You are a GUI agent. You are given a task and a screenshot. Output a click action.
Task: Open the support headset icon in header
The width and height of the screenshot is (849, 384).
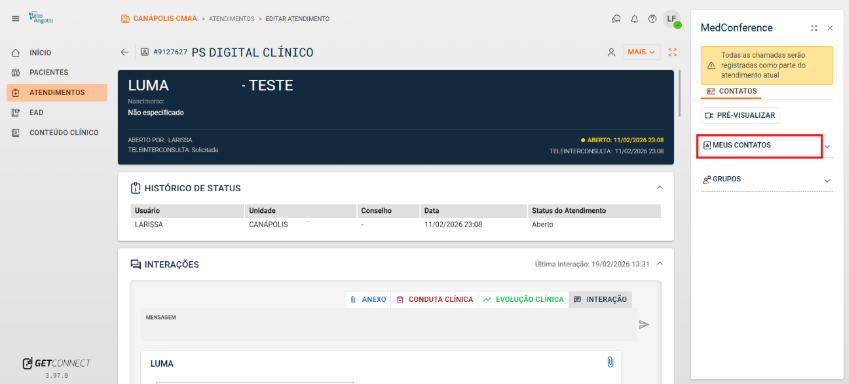click(616, 19)
